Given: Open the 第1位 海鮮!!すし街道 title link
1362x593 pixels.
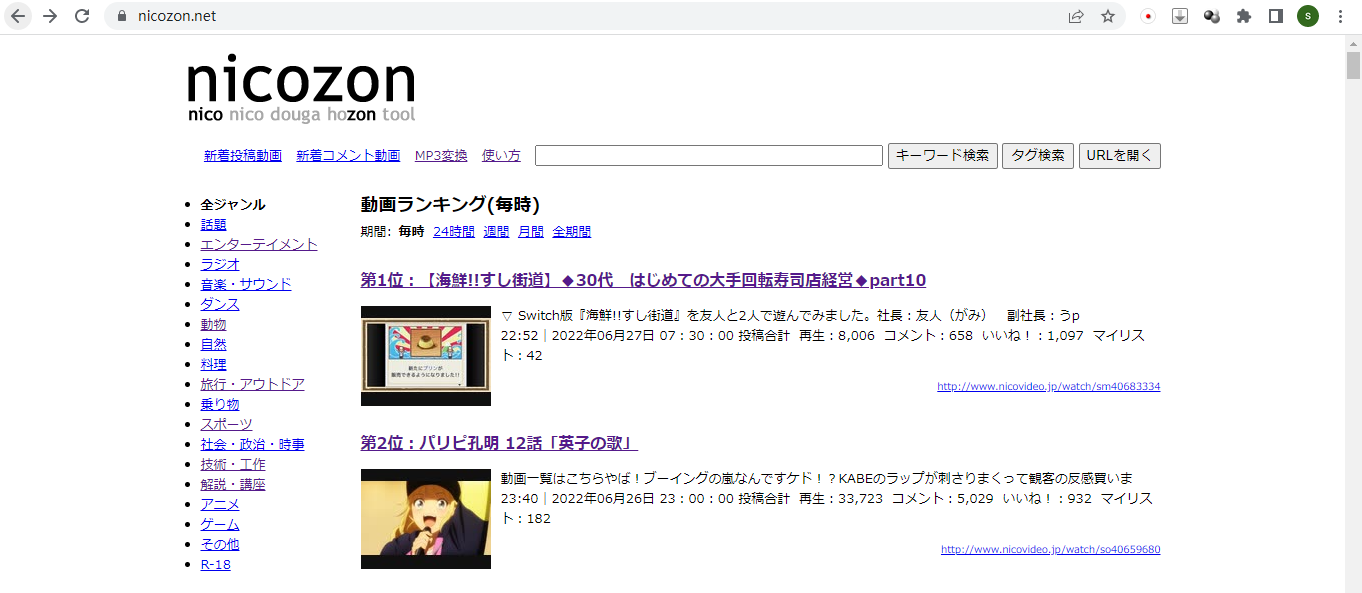Looking at the screenshot, I should [x=643, y=280].
